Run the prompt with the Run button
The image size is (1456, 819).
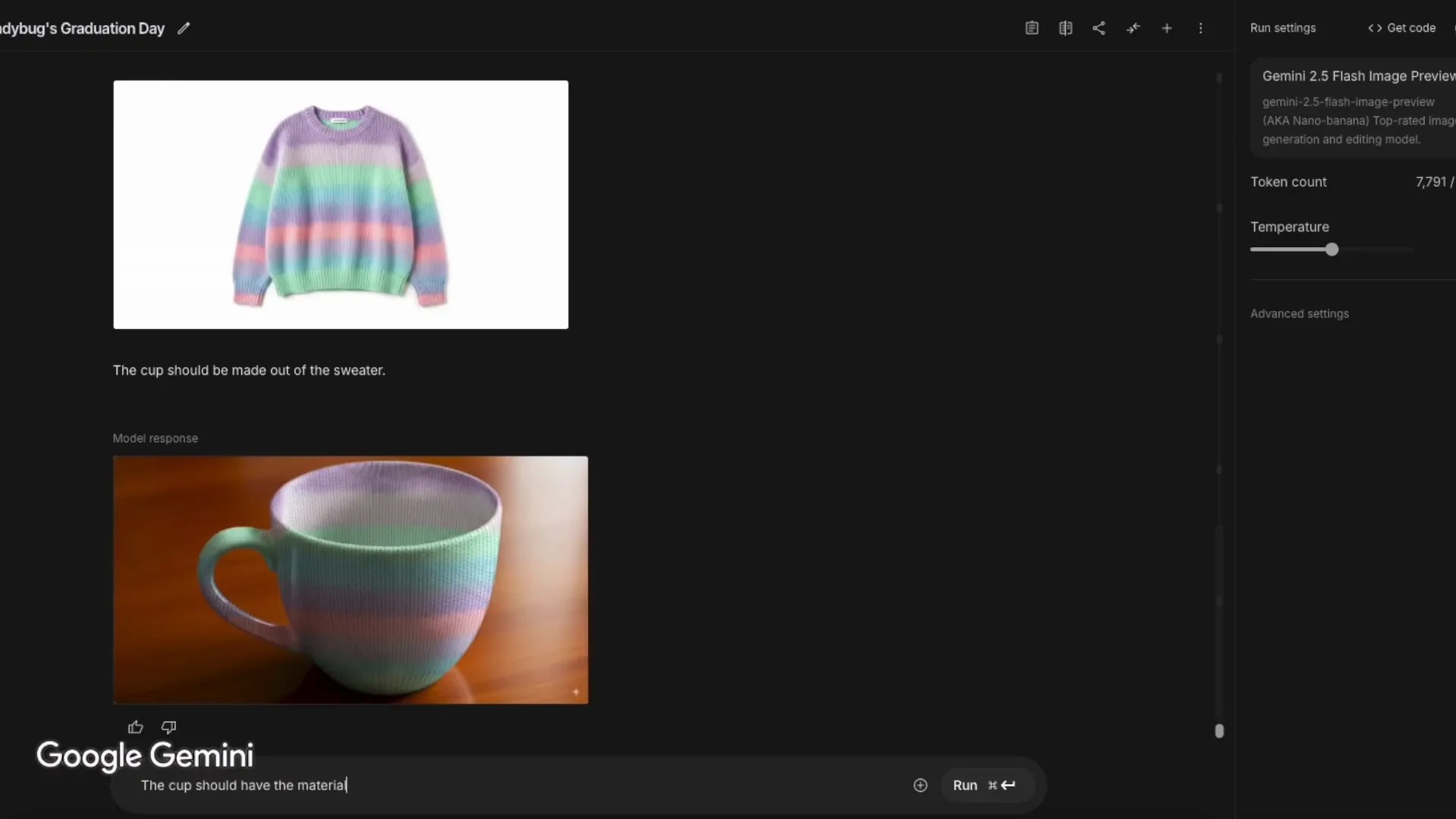click(965, 785)
